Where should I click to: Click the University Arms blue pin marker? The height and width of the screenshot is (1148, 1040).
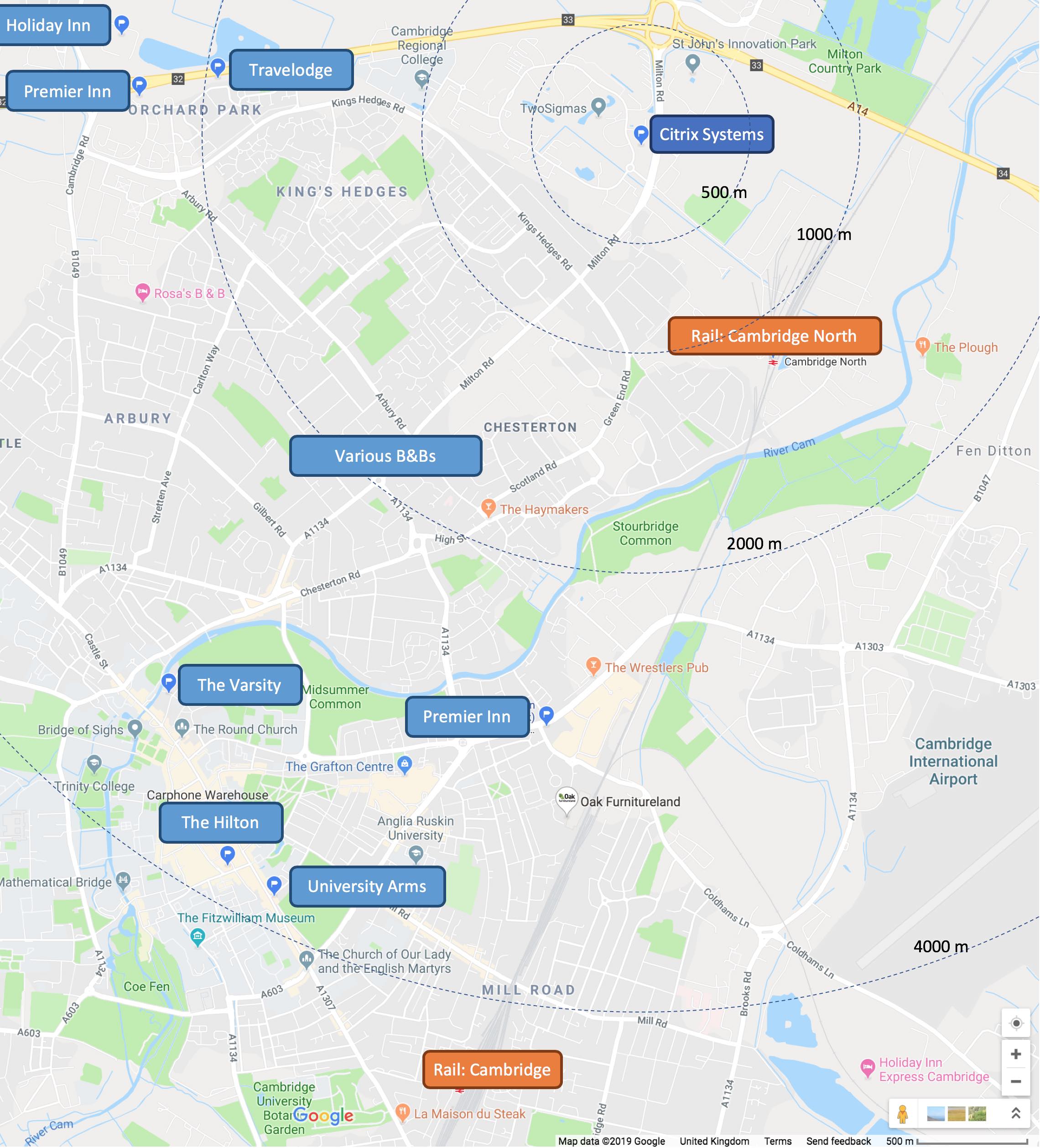pos(275,885)
